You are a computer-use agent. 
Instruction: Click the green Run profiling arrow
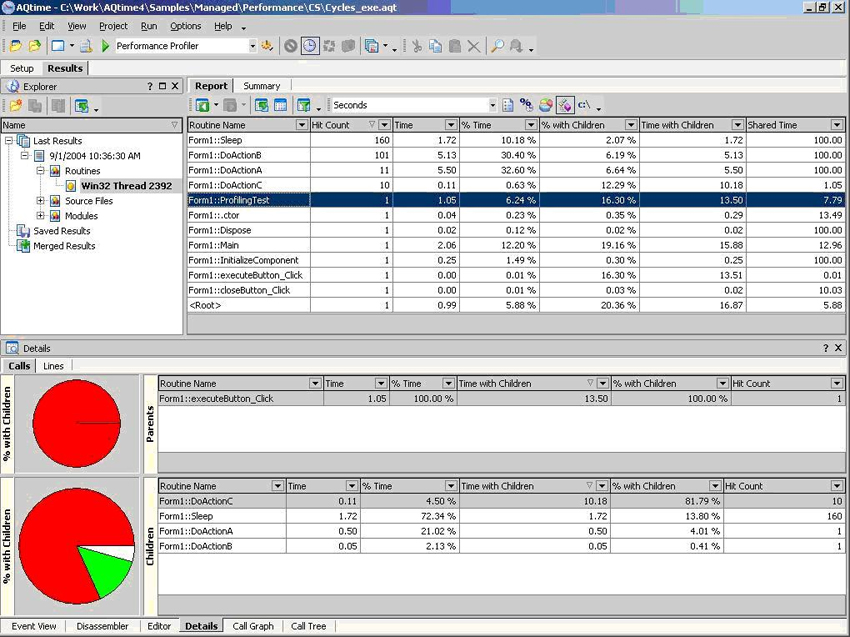(105, 46)
